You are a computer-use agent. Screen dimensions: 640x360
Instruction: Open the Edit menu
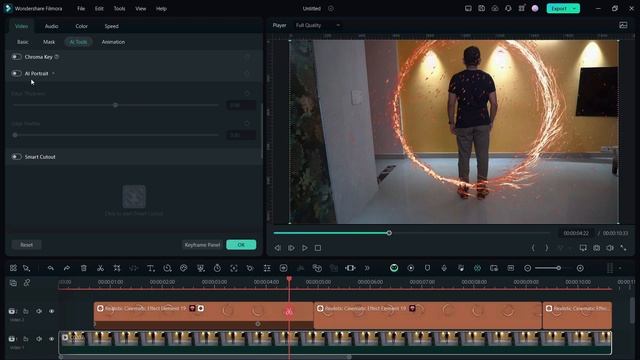point(99,9)
